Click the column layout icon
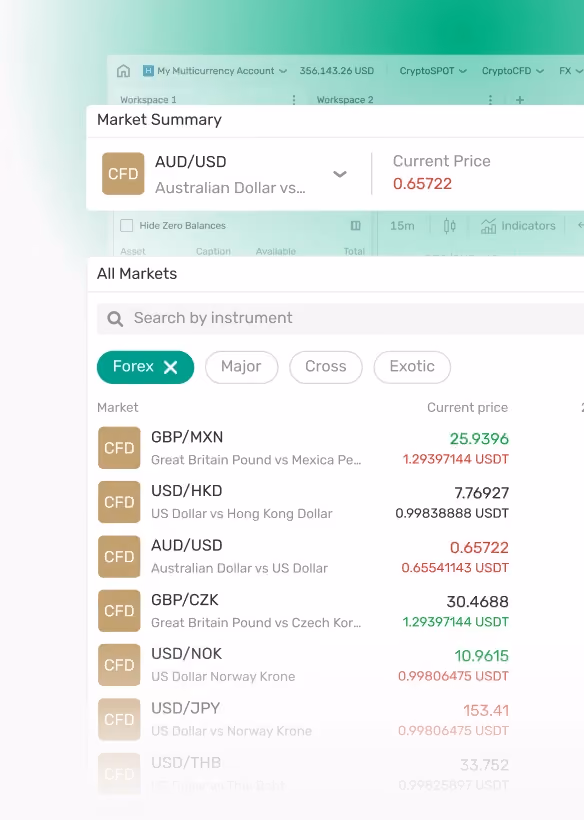584x820 pixels. tap(356, 225)
